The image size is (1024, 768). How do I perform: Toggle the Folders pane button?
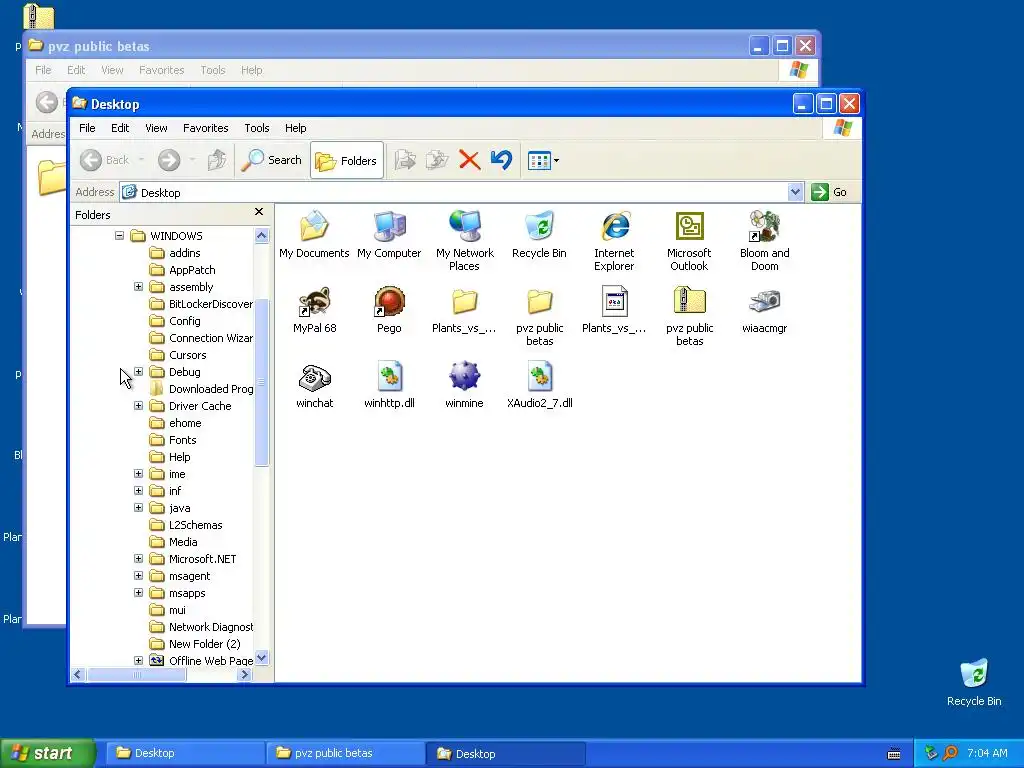coord(346,160)
